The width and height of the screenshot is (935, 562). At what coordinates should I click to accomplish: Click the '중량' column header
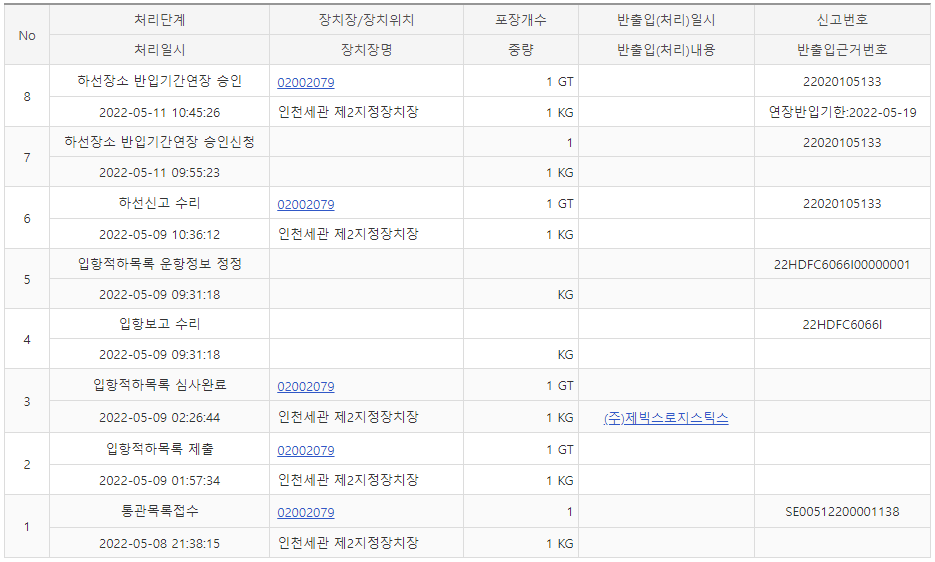pos(521,50)
